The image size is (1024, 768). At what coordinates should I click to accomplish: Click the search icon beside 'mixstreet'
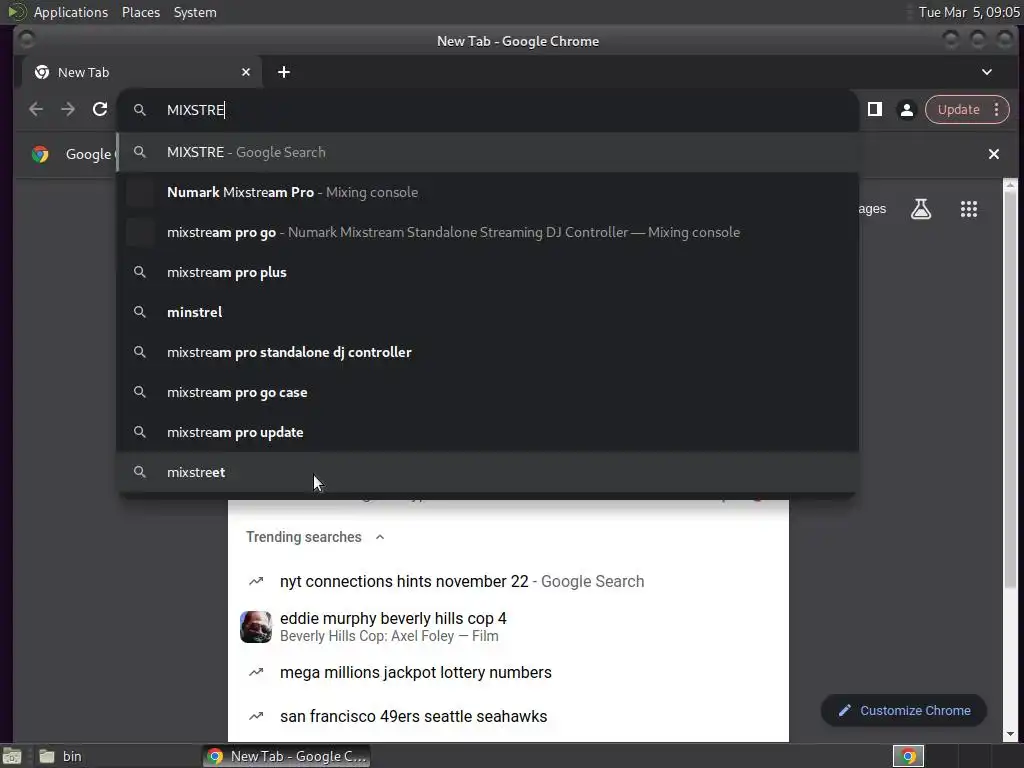click(x=140, y=472)
